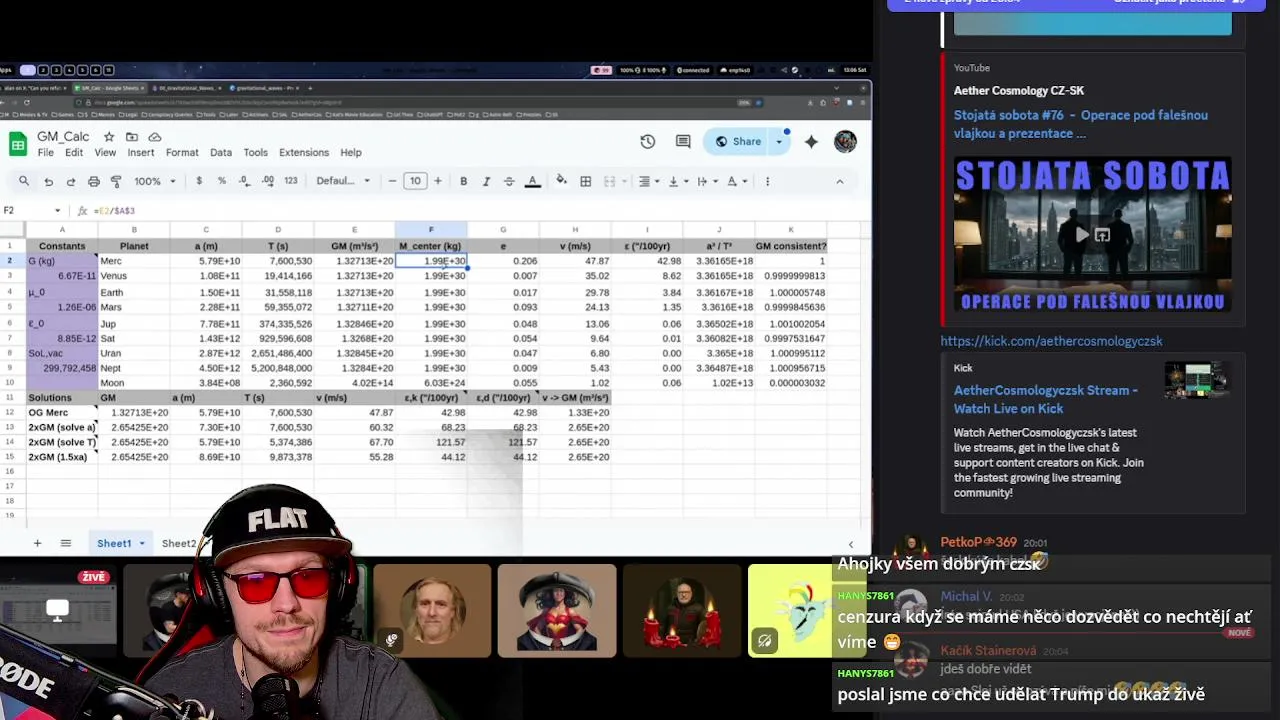Image resolution: width=1280 pixels, height=720 pixels.
Task: Toggle strikethrough formatting
Action: click(509, 181)
